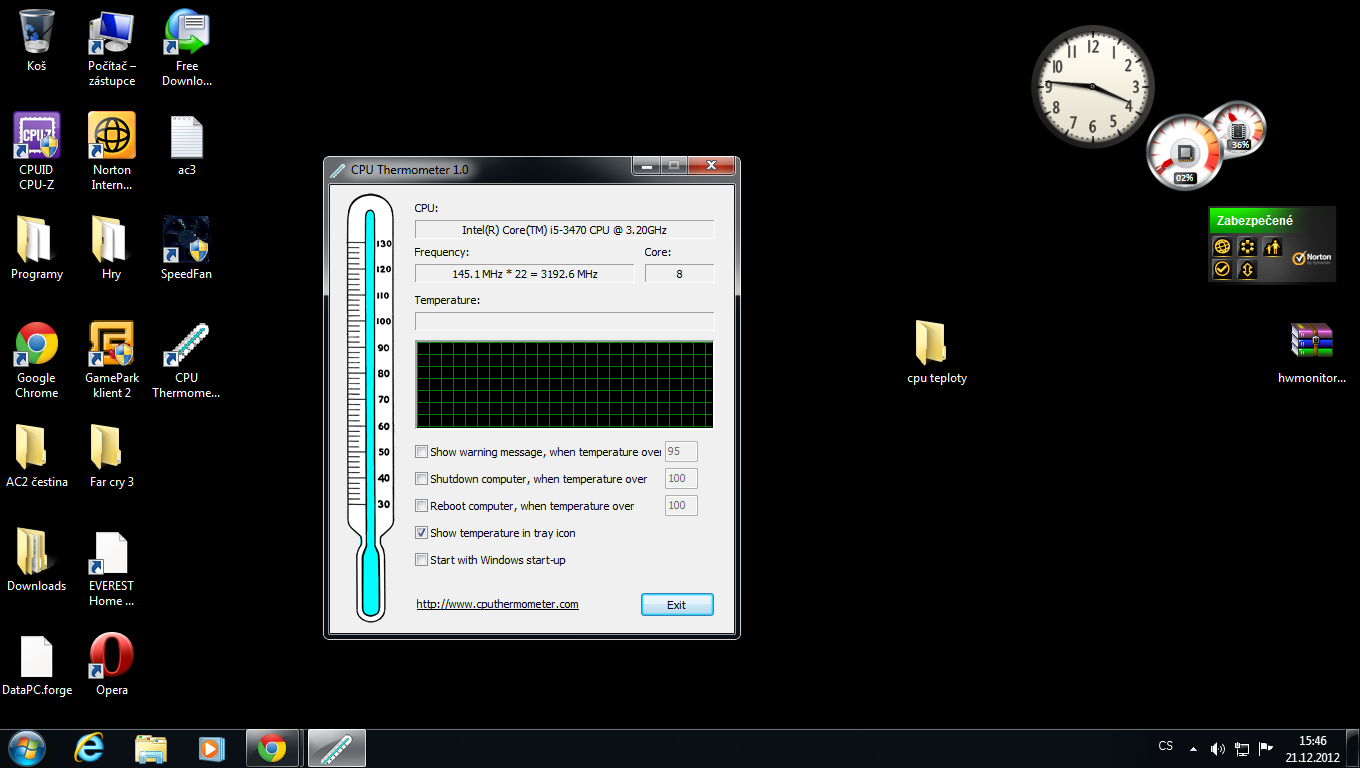Screen dimensions: 1360x768
Task: Open the Action Center flag icon
Action: coord(1266,748)
